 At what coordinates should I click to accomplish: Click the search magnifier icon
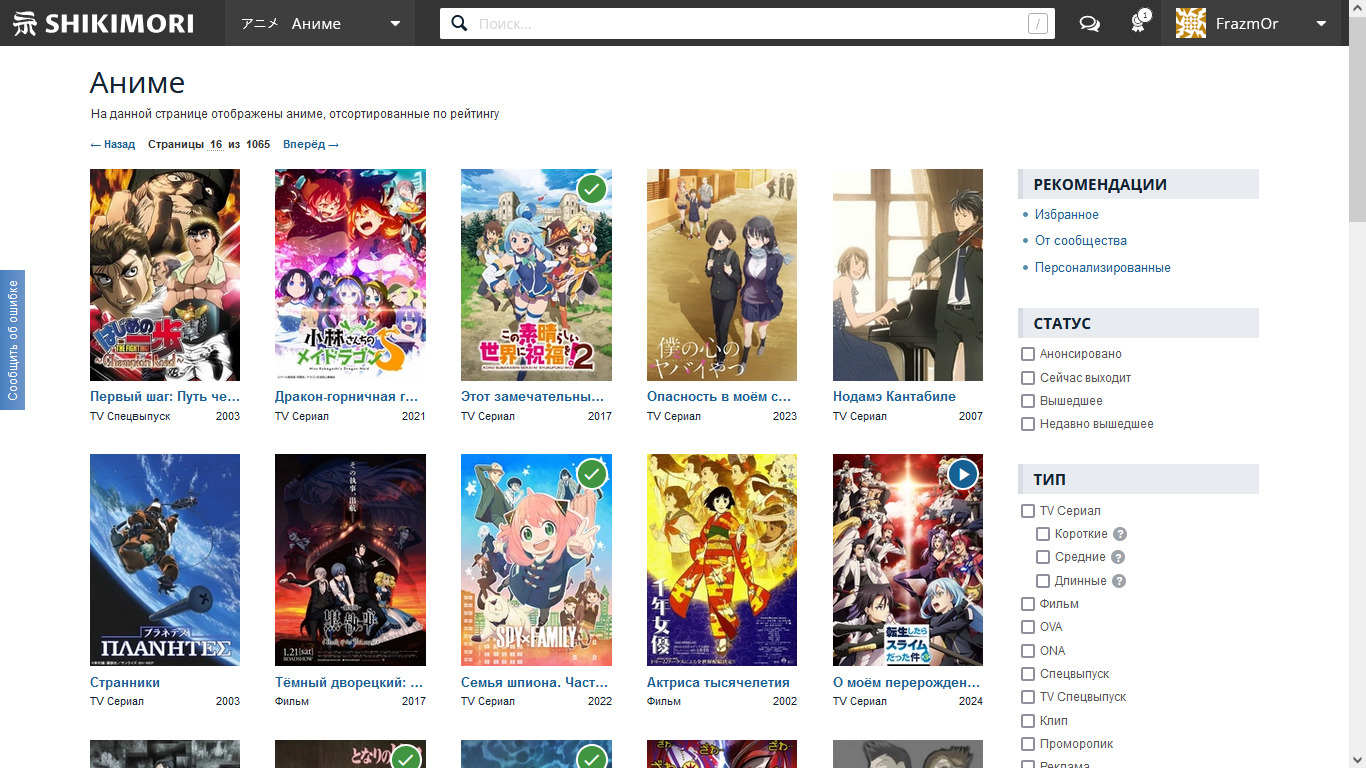[459, 23]
